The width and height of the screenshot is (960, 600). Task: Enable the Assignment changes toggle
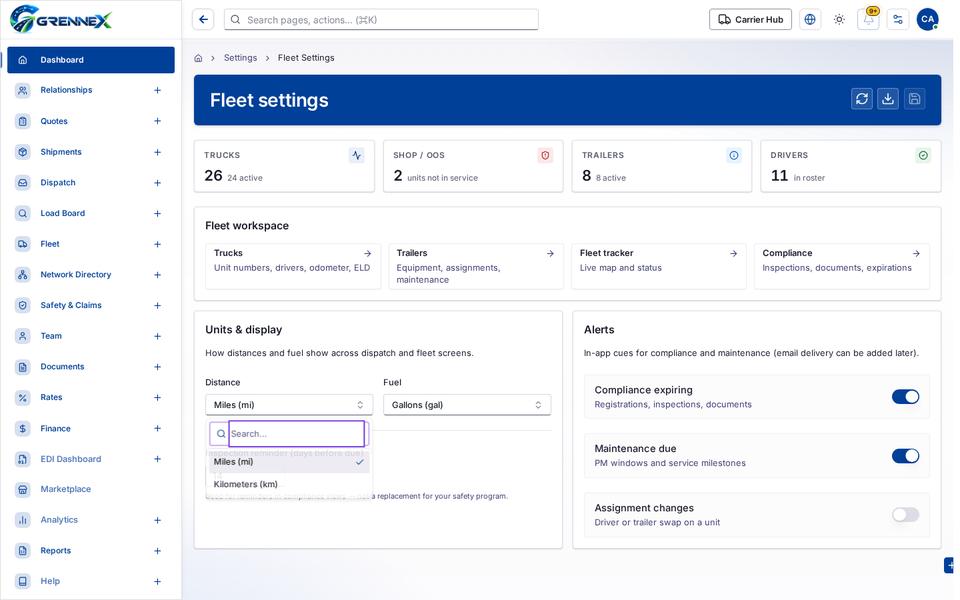click(906, 515)
